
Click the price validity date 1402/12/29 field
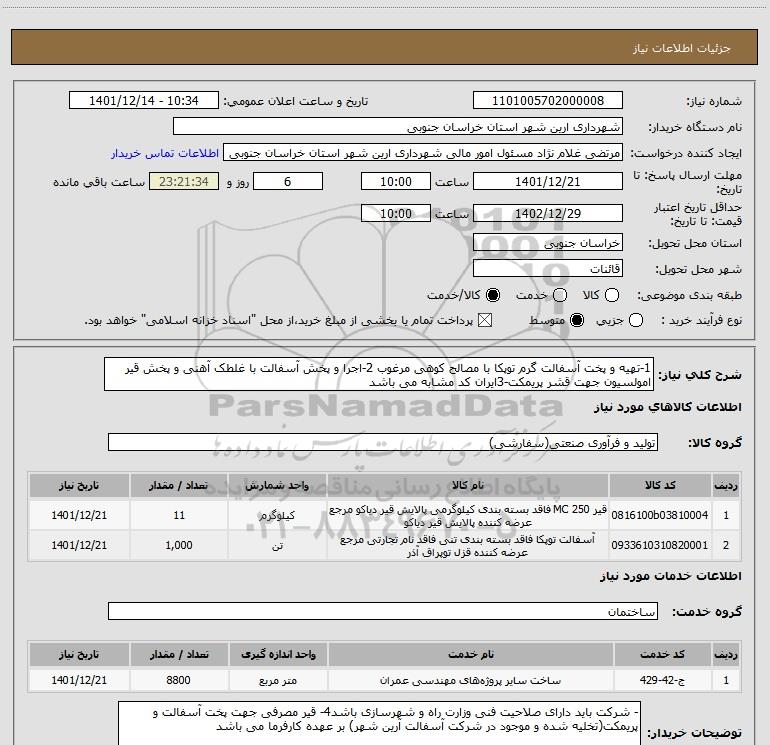tap(548, 213)
